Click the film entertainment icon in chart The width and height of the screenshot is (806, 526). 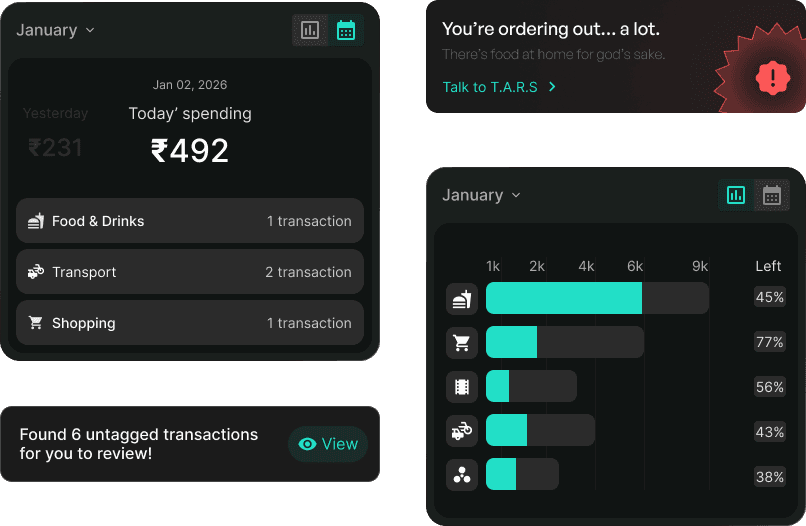pos(462,387)
